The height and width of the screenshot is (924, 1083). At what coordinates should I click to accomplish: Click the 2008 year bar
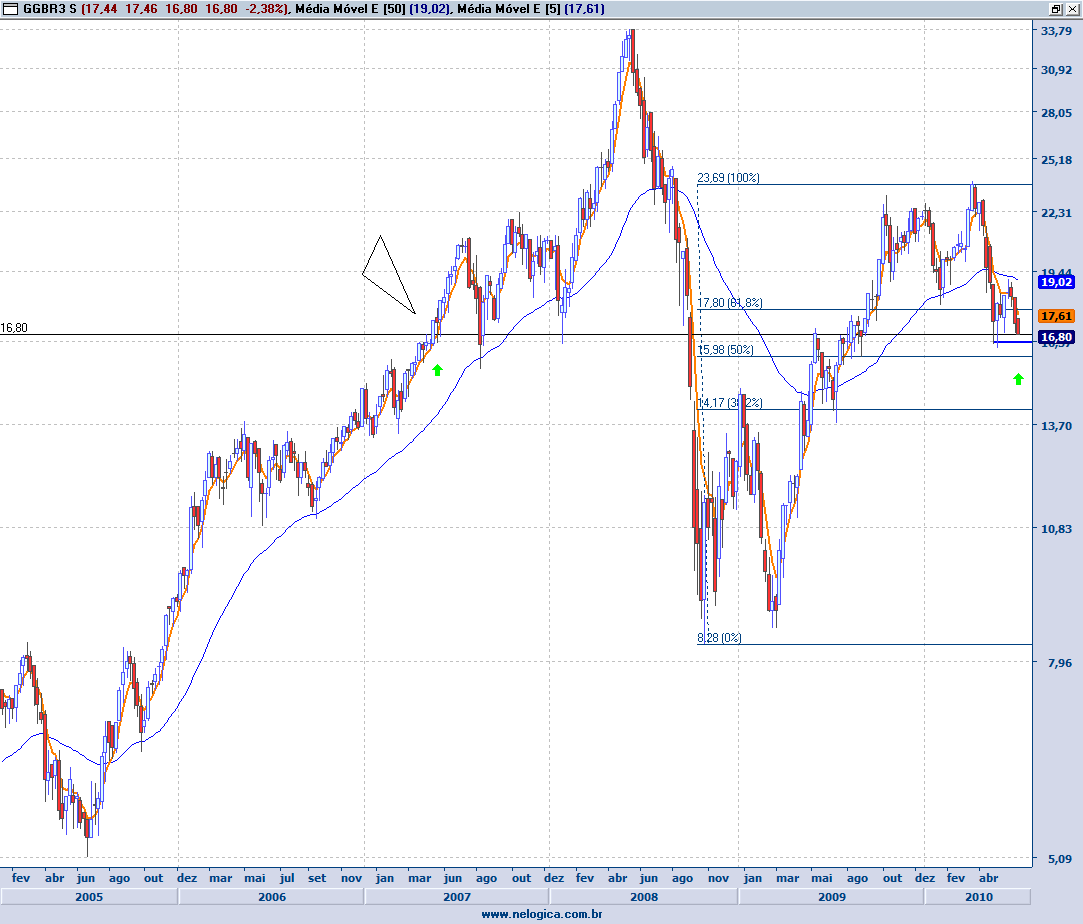644,896
